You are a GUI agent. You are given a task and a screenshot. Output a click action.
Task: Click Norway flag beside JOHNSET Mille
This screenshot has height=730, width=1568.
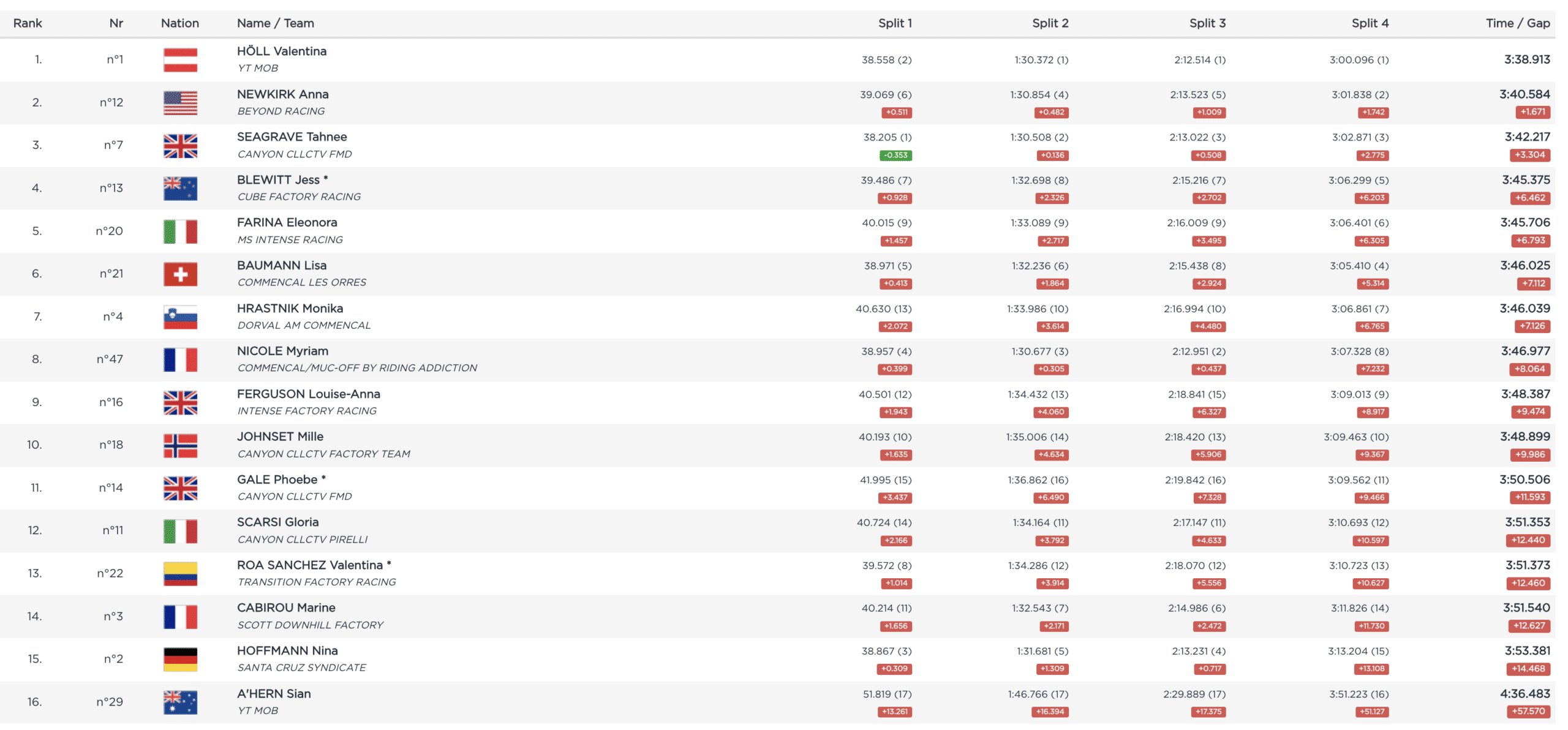180,445
